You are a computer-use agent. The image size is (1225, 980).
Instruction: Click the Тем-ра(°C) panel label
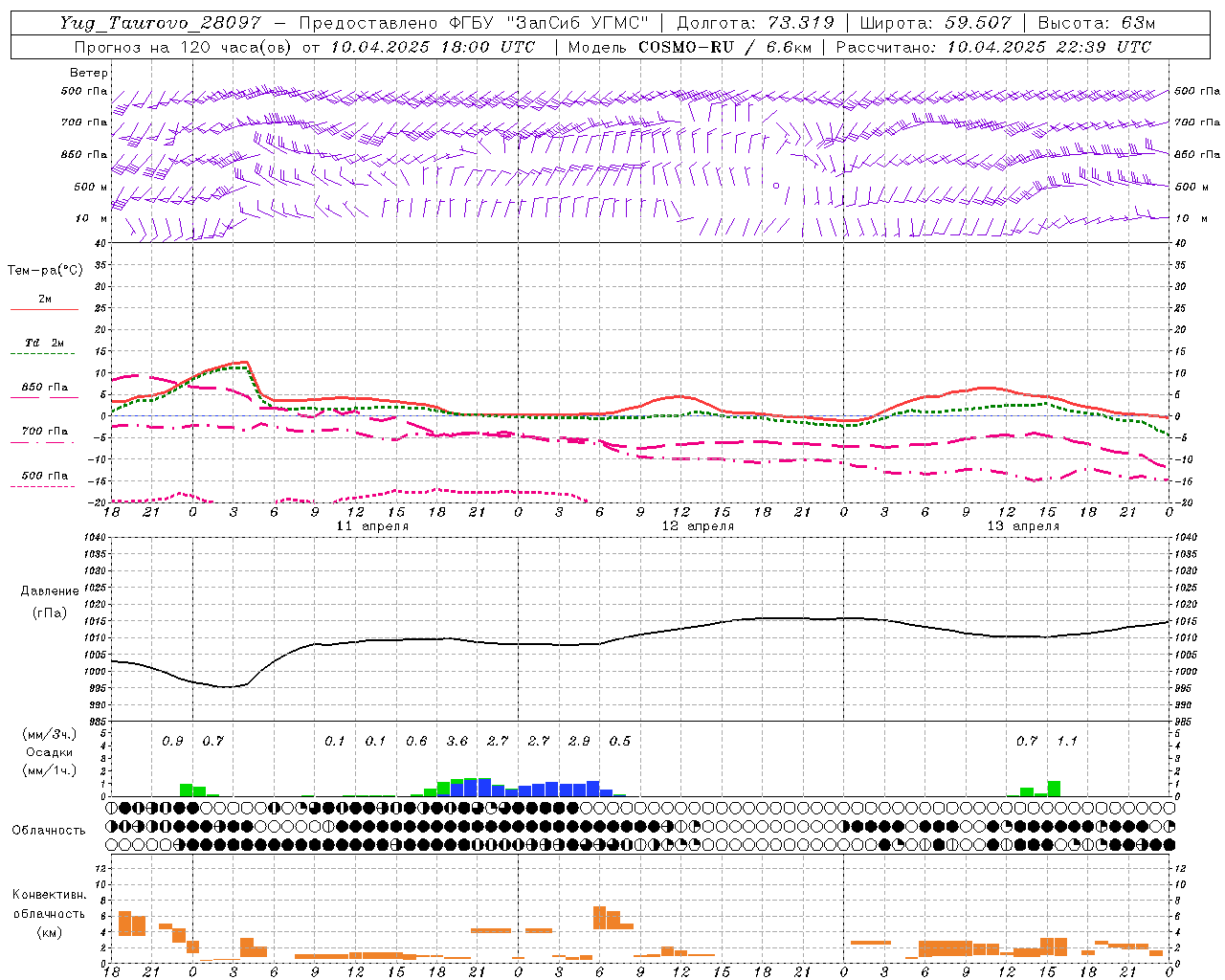(x=45, y=271)
